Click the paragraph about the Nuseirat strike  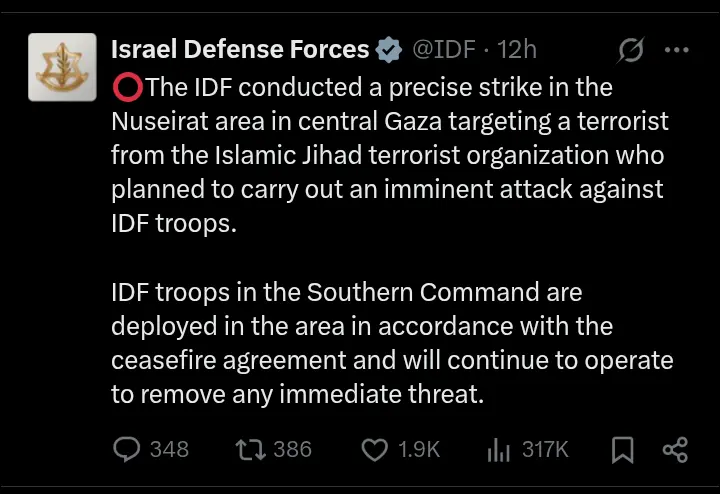388,155
